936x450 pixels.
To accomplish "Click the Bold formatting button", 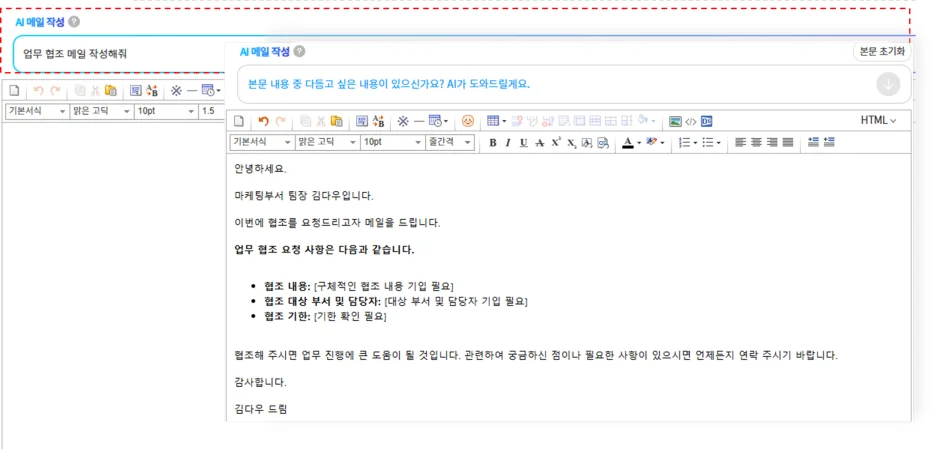I will (x=492, y=143).
